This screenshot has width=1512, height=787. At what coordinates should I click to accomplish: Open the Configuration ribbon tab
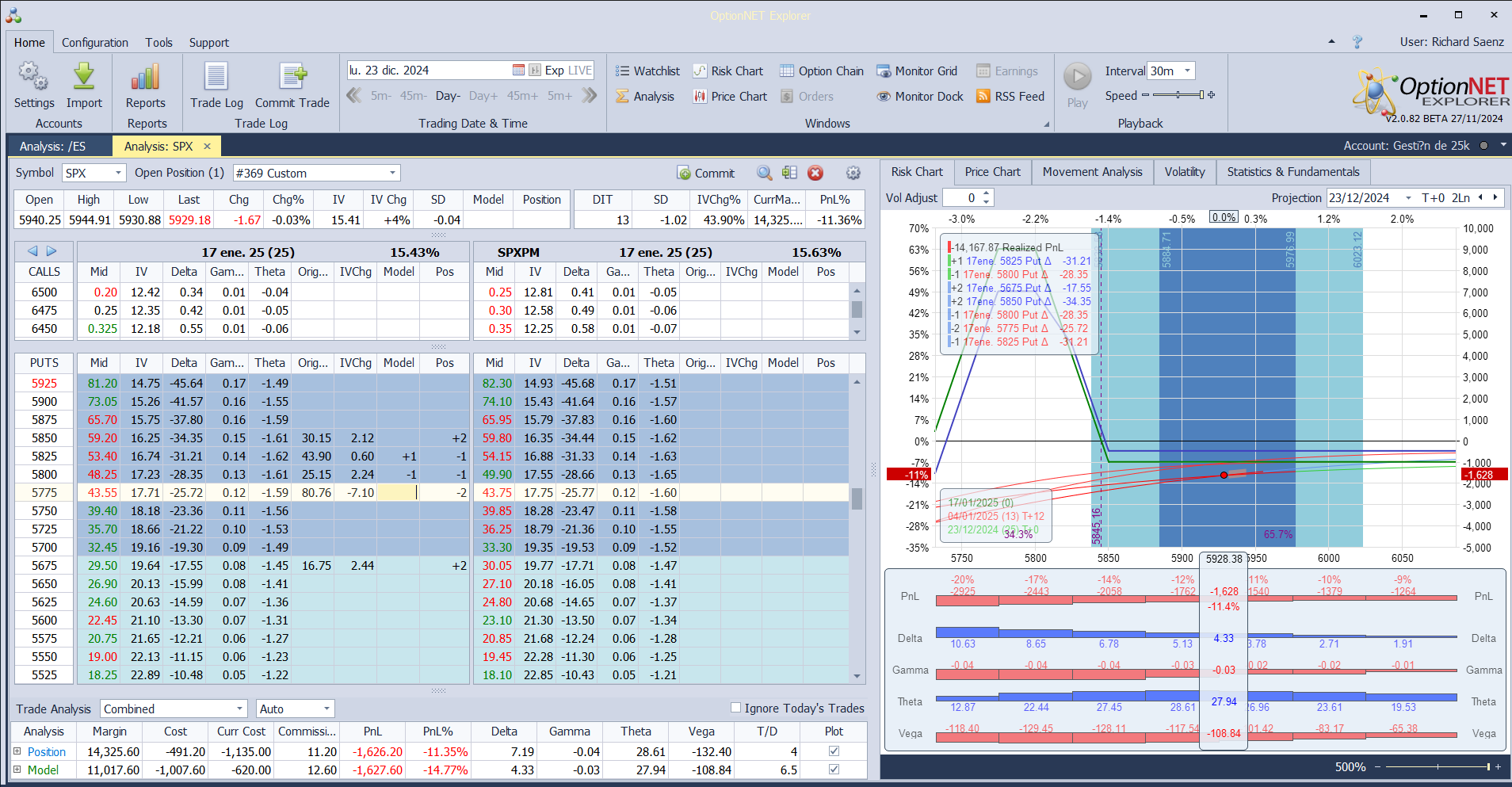tap(95, 43)
